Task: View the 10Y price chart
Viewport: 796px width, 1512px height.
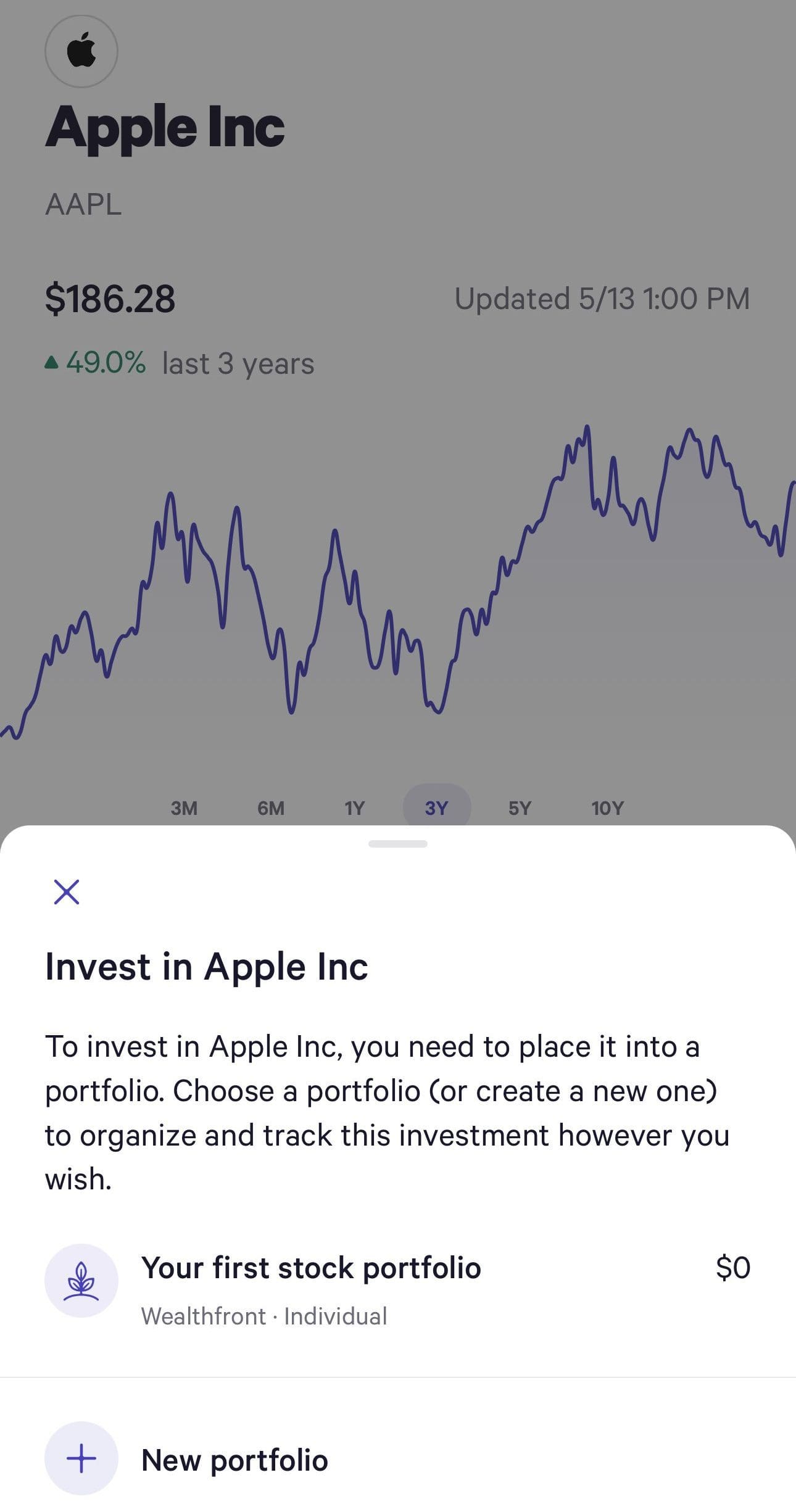Action: (607, 808)
